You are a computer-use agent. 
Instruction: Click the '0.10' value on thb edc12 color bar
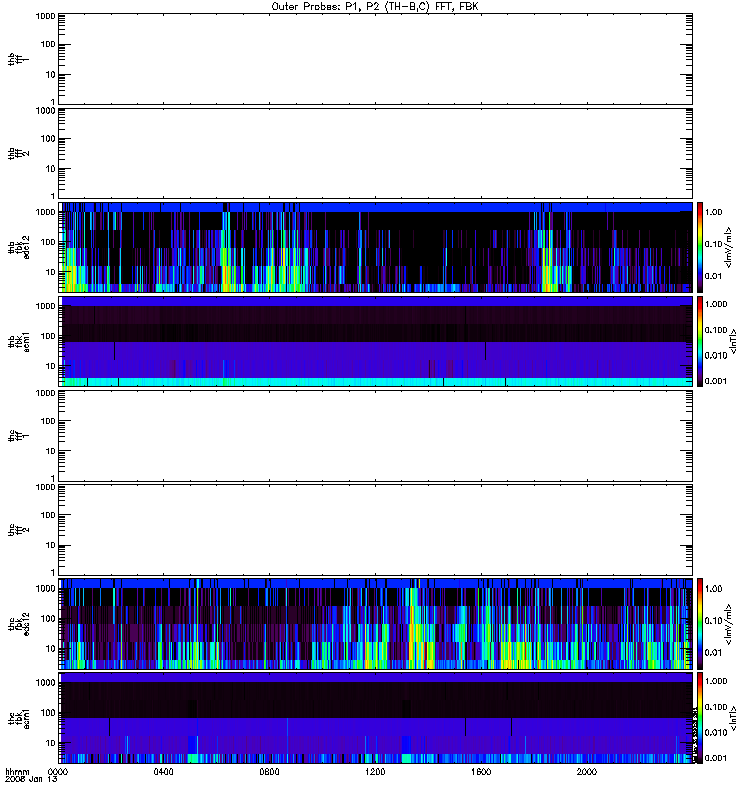[713, 244]
